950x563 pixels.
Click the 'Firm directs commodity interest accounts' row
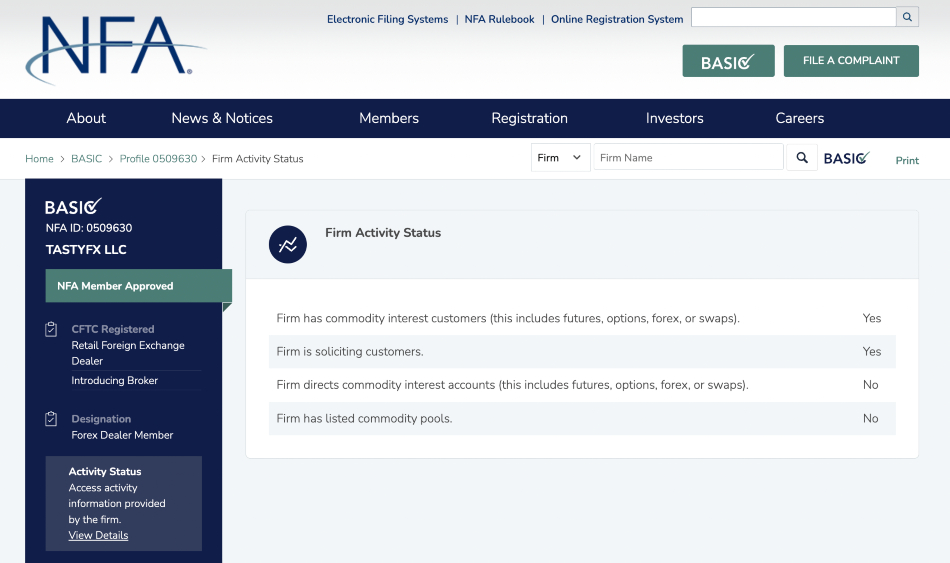click(x=582, y=385)
